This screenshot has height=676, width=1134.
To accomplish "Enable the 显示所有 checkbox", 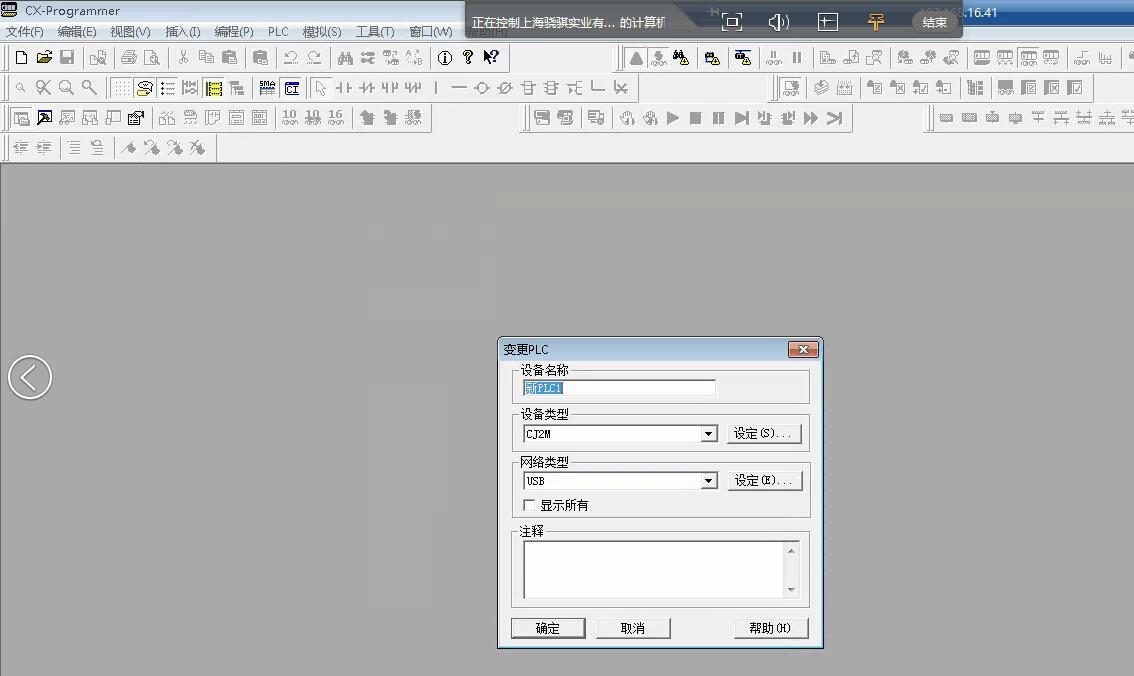I will tap(529, 505).
